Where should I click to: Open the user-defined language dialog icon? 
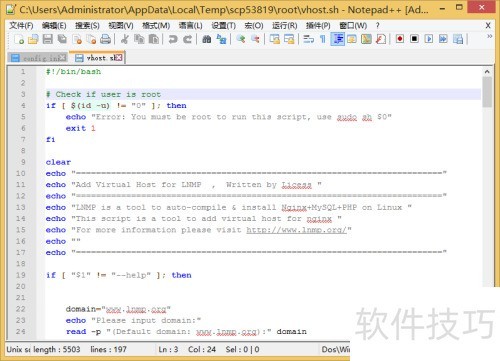(352, 39)
